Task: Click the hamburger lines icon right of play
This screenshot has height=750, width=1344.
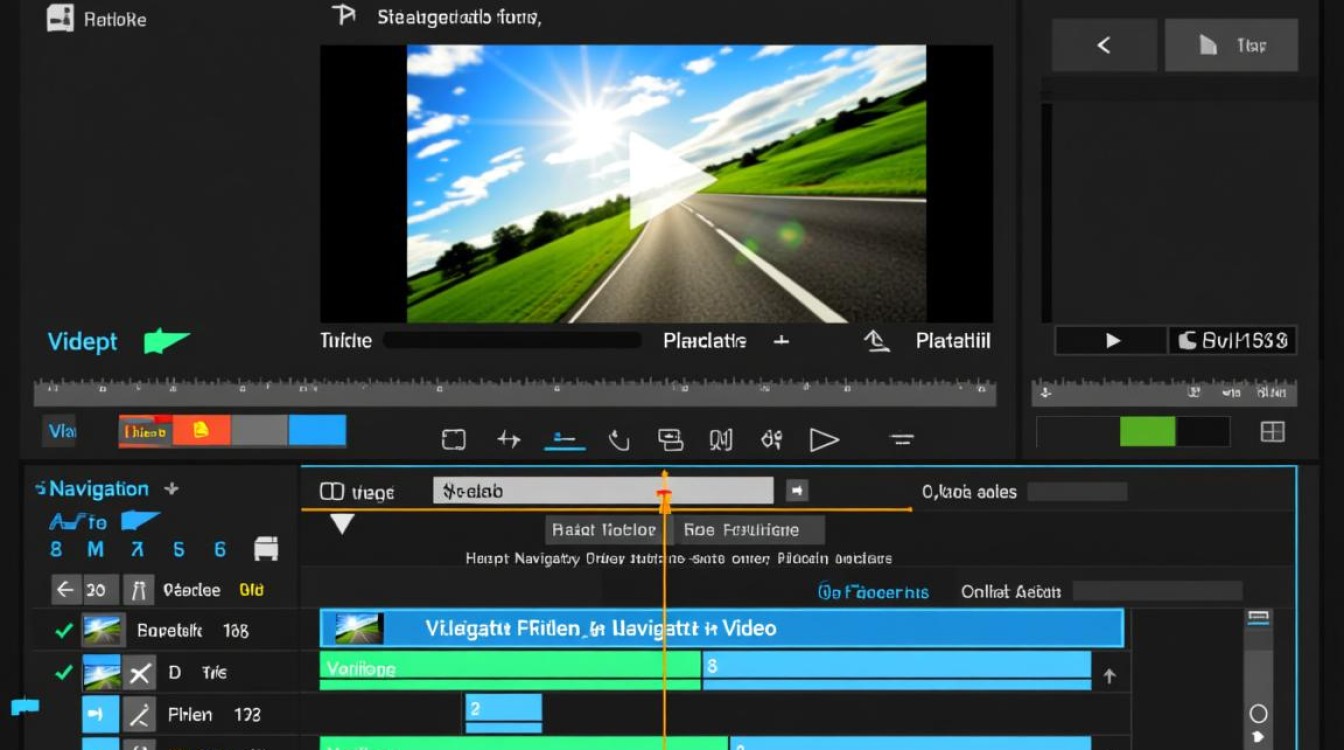Action: (x=902, y=440)
